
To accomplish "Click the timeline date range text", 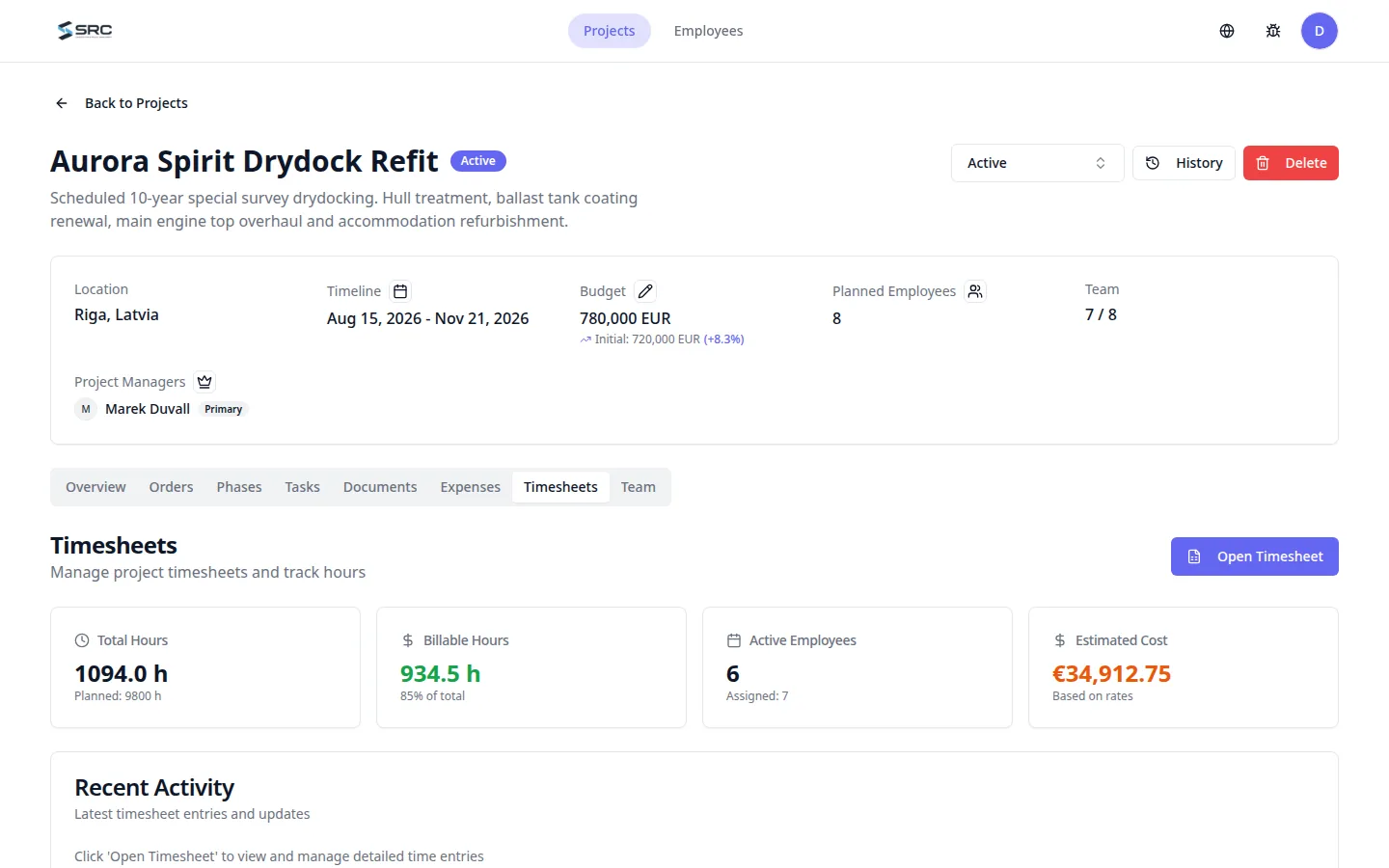I will [428, 318].
